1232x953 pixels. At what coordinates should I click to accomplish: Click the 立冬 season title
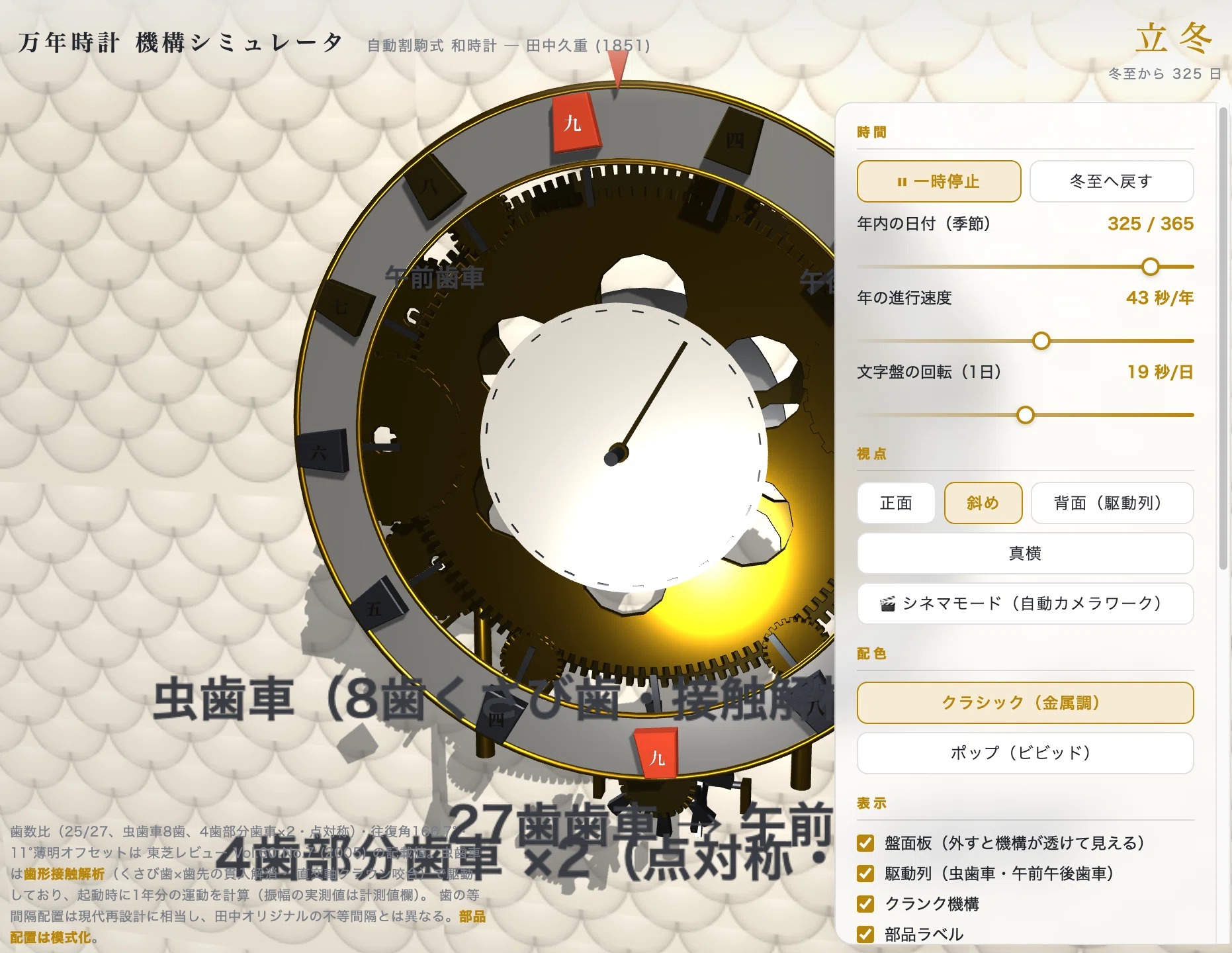tap(1175, 37)
